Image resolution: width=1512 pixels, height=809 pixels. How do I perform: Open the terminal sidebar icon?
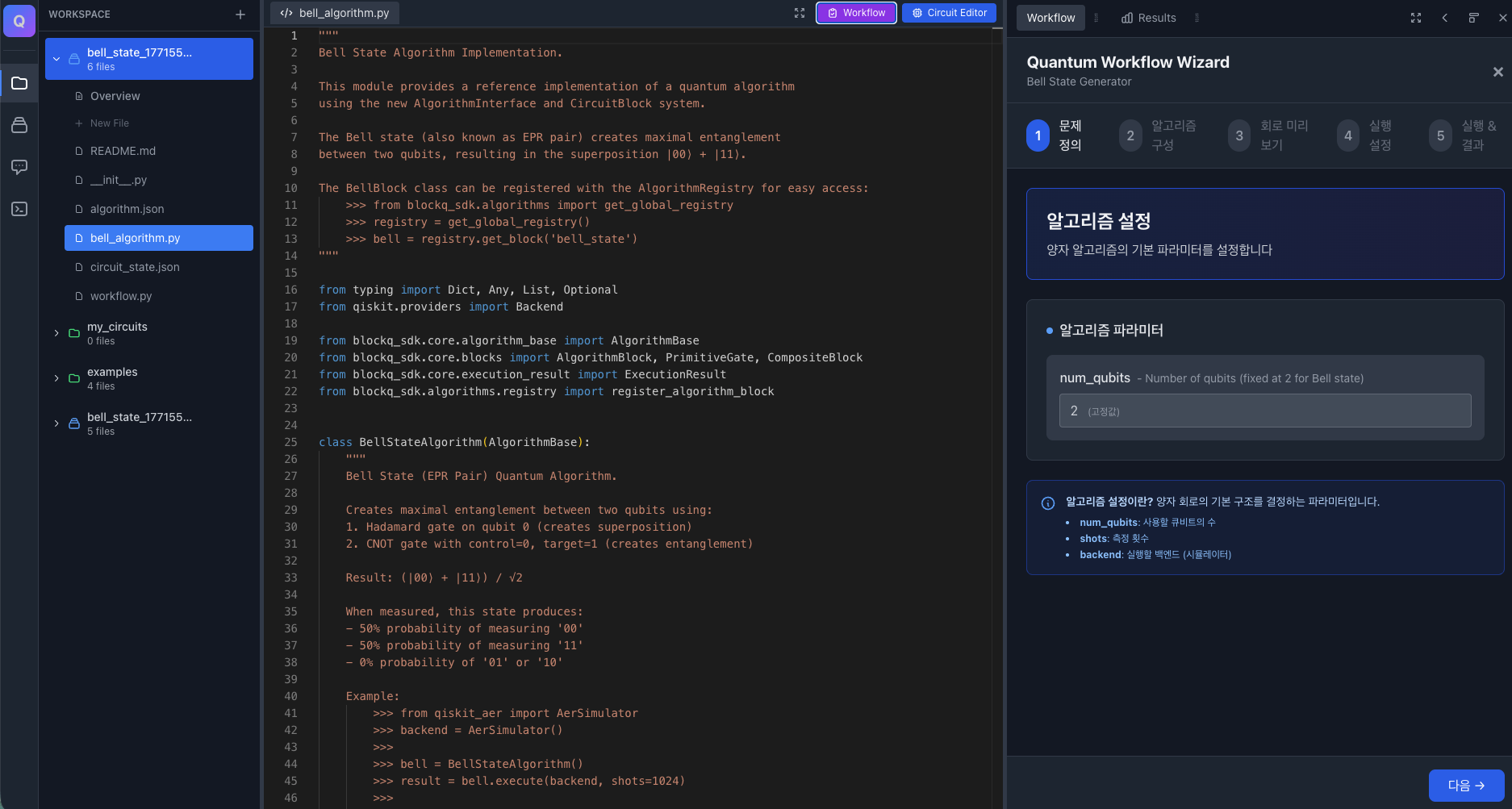tap(19, 209)
